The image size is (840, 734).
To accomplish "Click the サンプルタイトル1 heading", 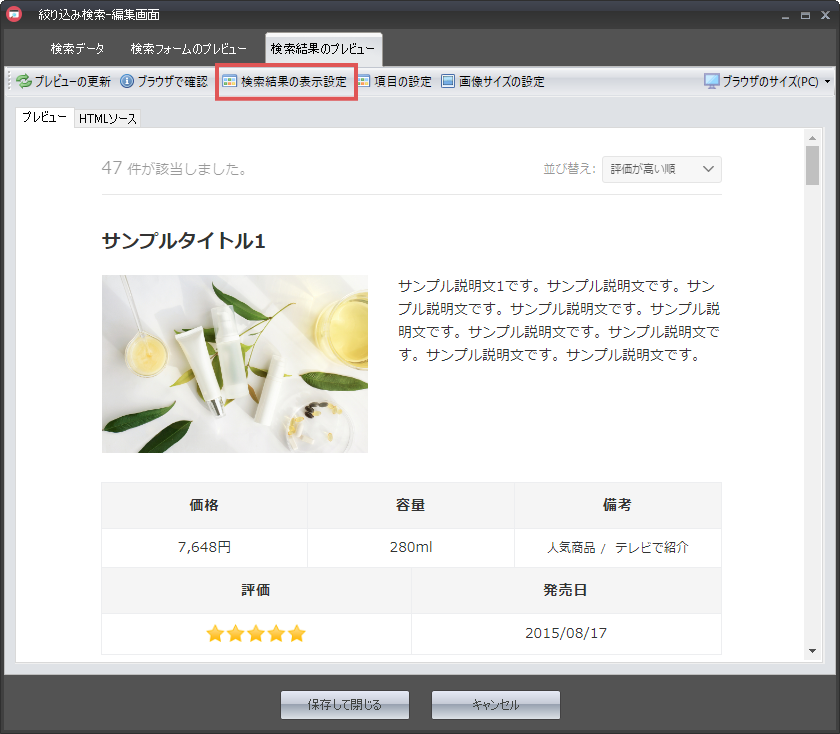I will coord(183,241).
